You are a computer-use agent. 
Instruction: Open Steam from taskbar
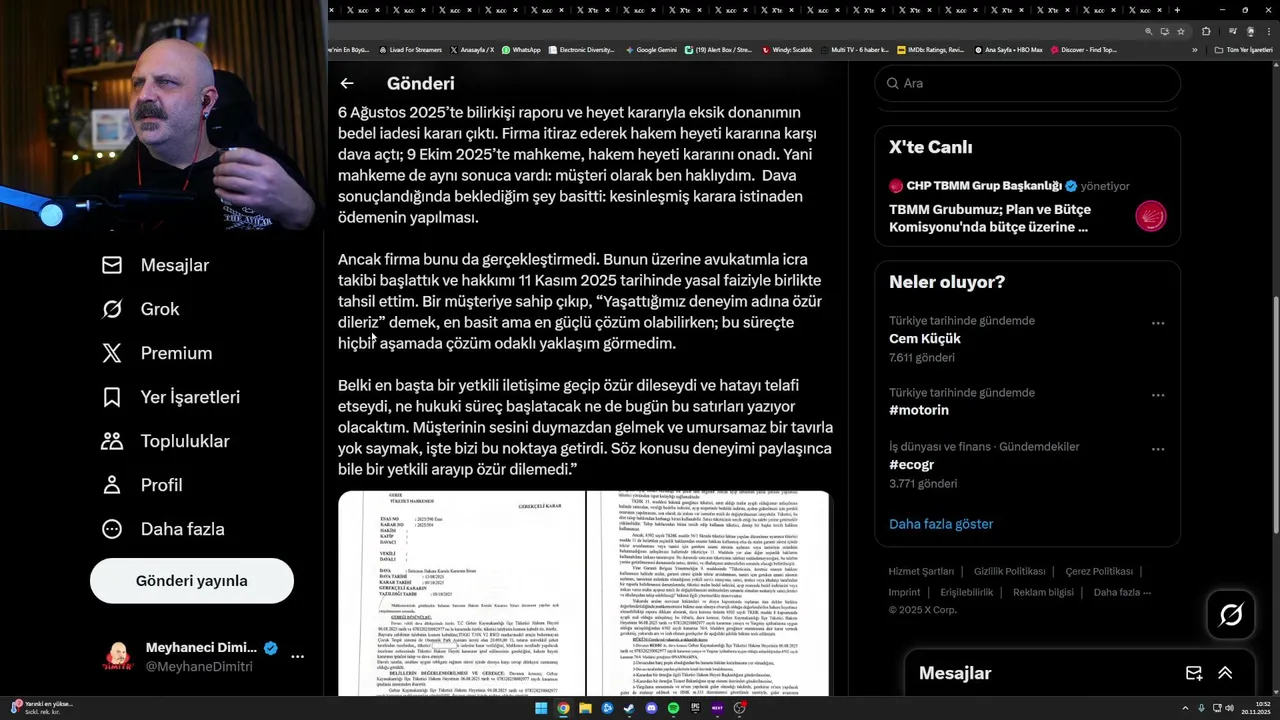click(x=629, y=708)
